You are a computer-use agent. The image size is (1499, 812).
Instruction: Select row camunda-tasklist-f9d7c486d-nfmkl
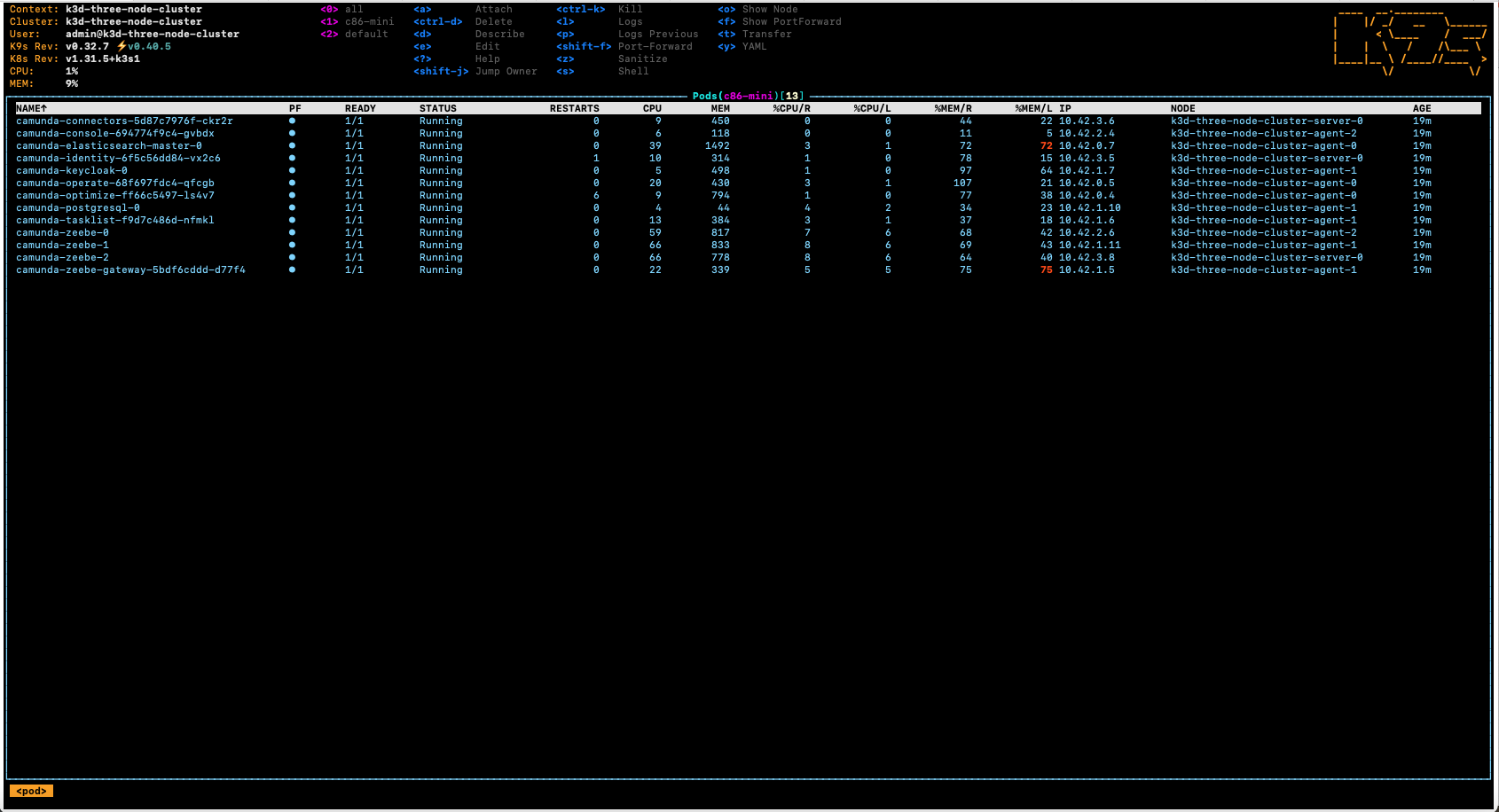click(x=748, y=220)
